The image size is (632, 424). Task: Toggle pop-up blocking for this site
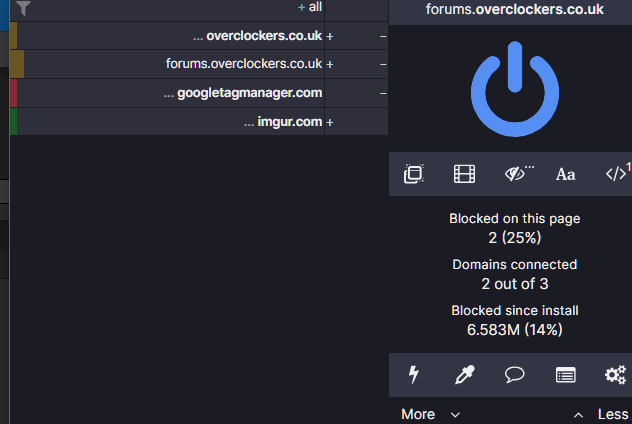414,174
